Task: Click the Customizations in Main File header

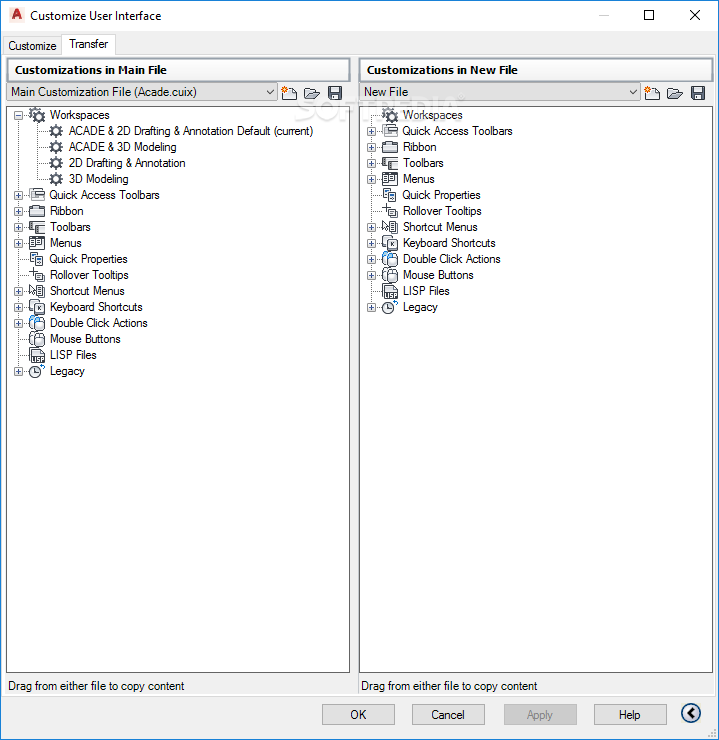Action: pyautogui.click(x=178, y=70)
